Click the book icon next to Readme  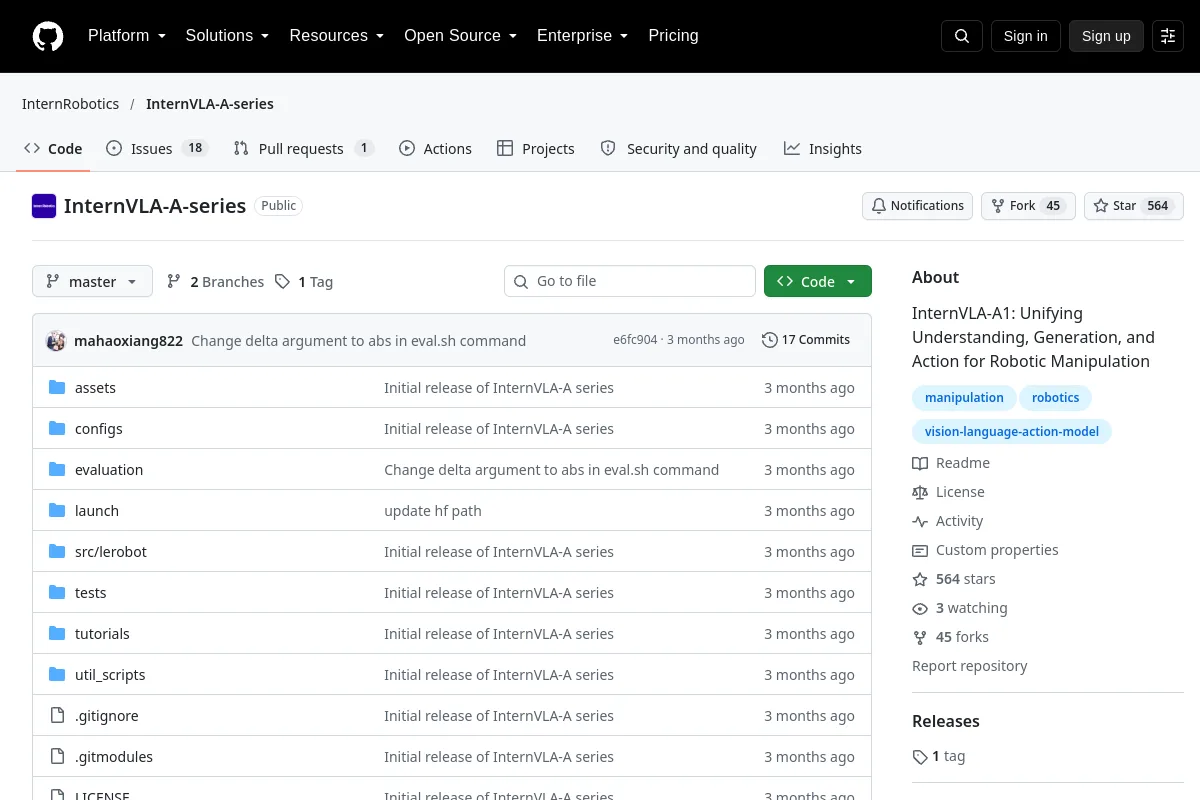920,463
